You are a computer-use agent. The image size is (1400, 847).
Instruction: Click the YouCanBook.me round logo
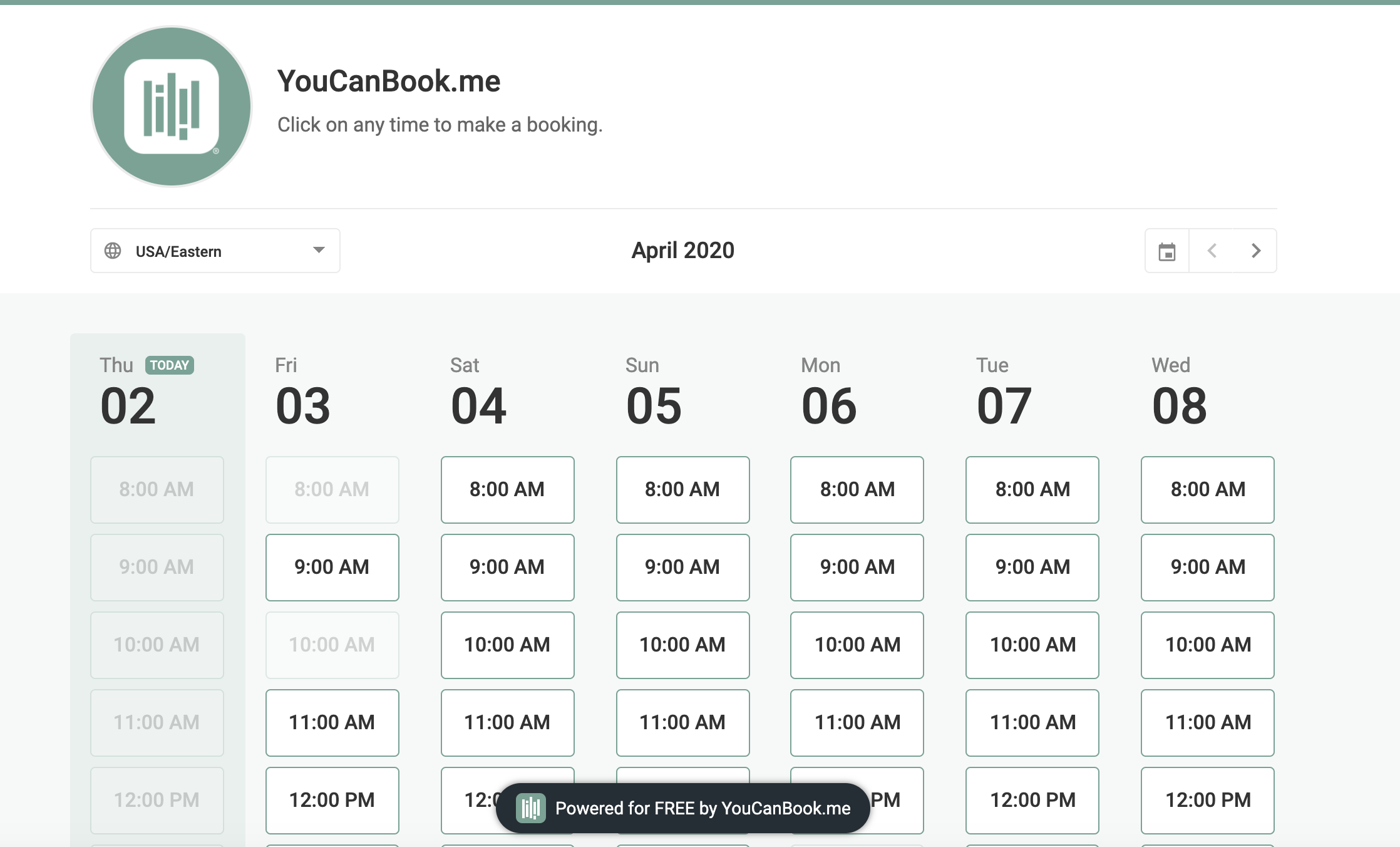pyautogui.click(x=171, y=107)
